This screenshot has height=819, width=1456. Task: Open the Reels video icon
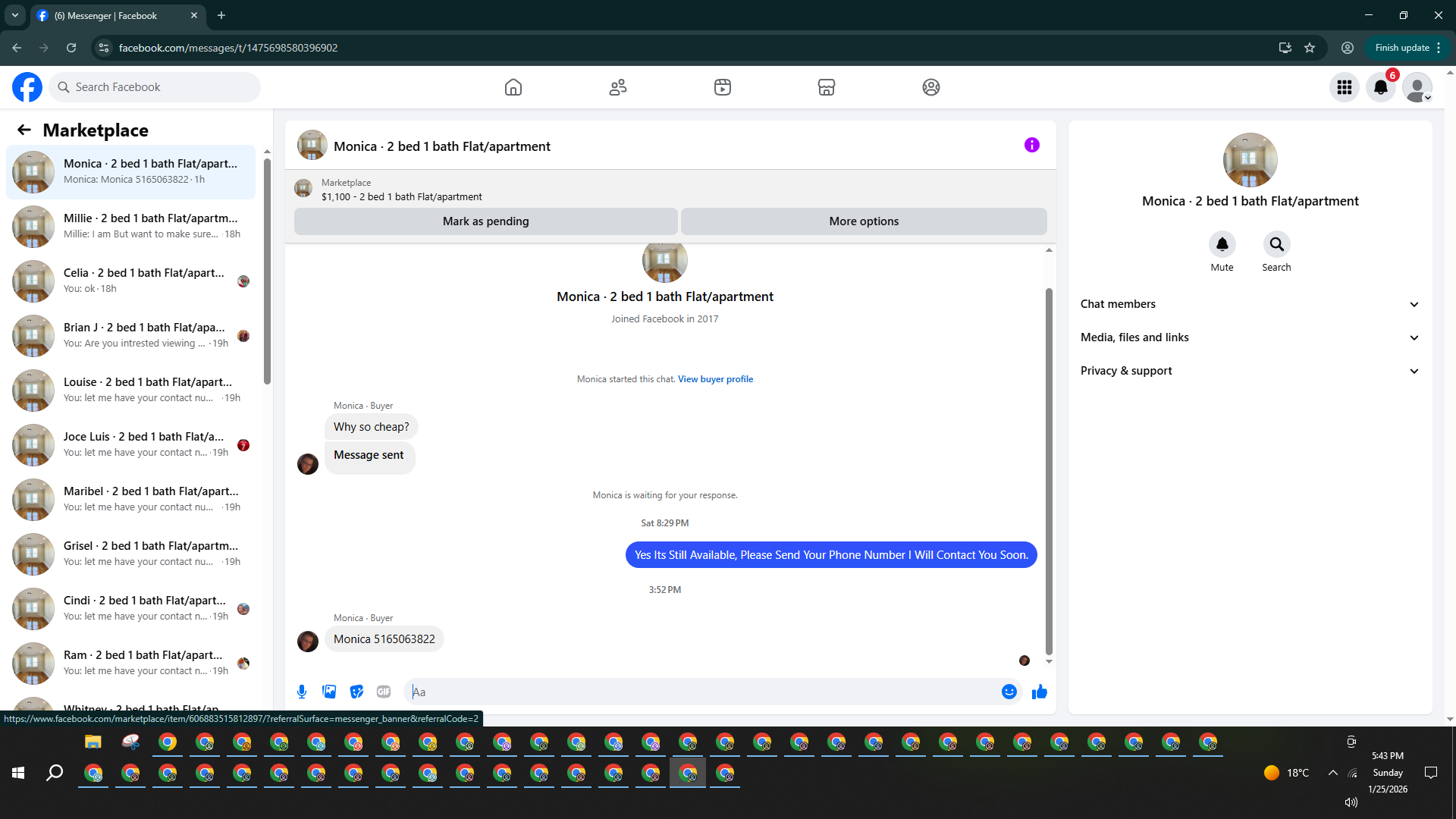click(x=723, y=87)
